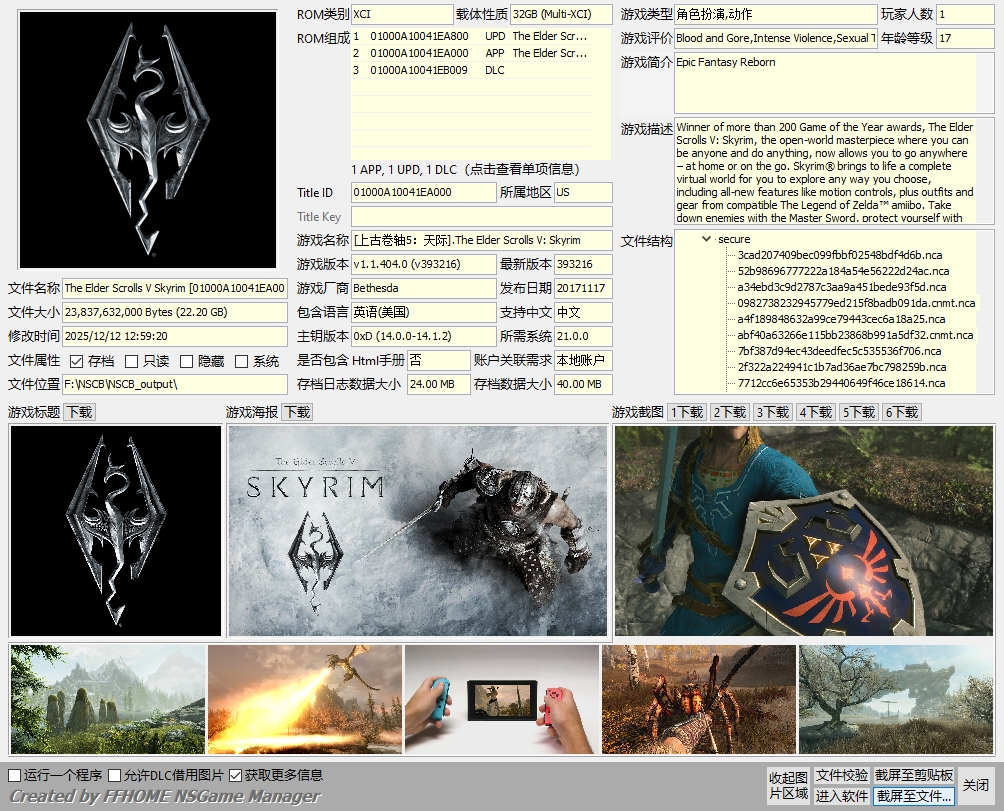The width and height of the screenshot is (1004, 811).
Task: Open the mountain landscape screenshot thumbnail
Action: coord(108,699)
